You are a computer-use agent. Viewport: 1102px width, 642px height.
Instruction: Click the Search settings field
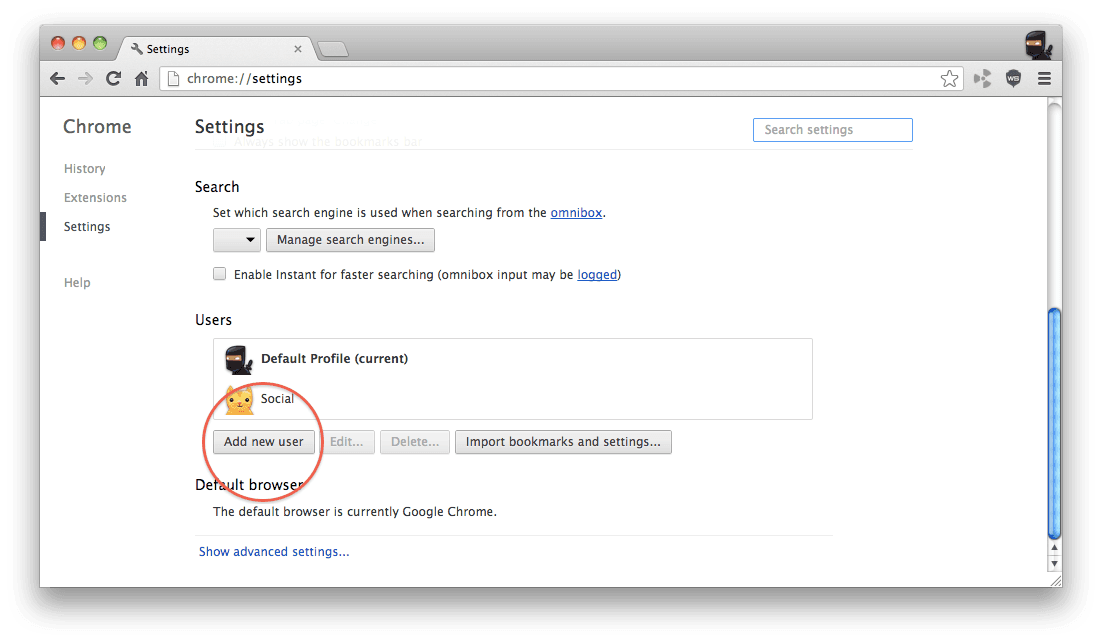click(833, 130)
